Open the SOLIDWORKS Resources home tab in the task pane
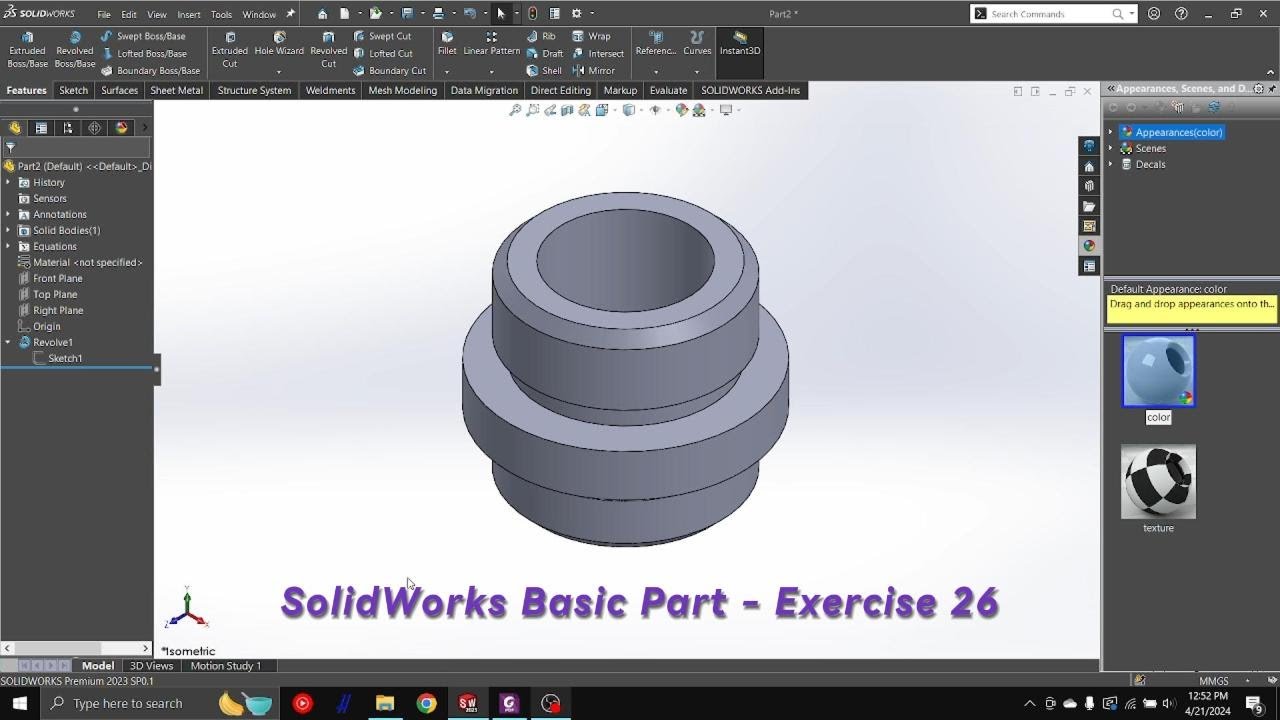 [x=1089, y=166]
